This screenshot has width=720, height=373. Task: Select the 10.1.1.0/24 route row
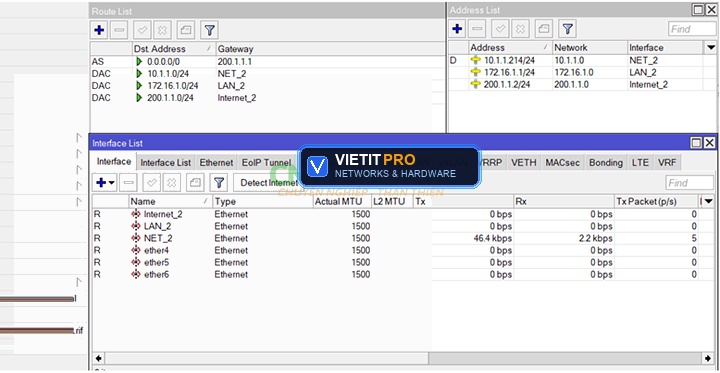pyautogui.click(x=267, y=73)
